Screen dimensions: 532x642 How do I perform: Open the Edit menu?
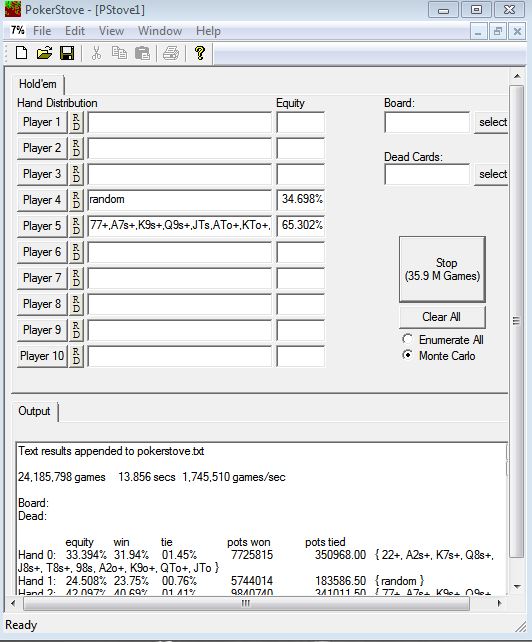pos(75,31)
